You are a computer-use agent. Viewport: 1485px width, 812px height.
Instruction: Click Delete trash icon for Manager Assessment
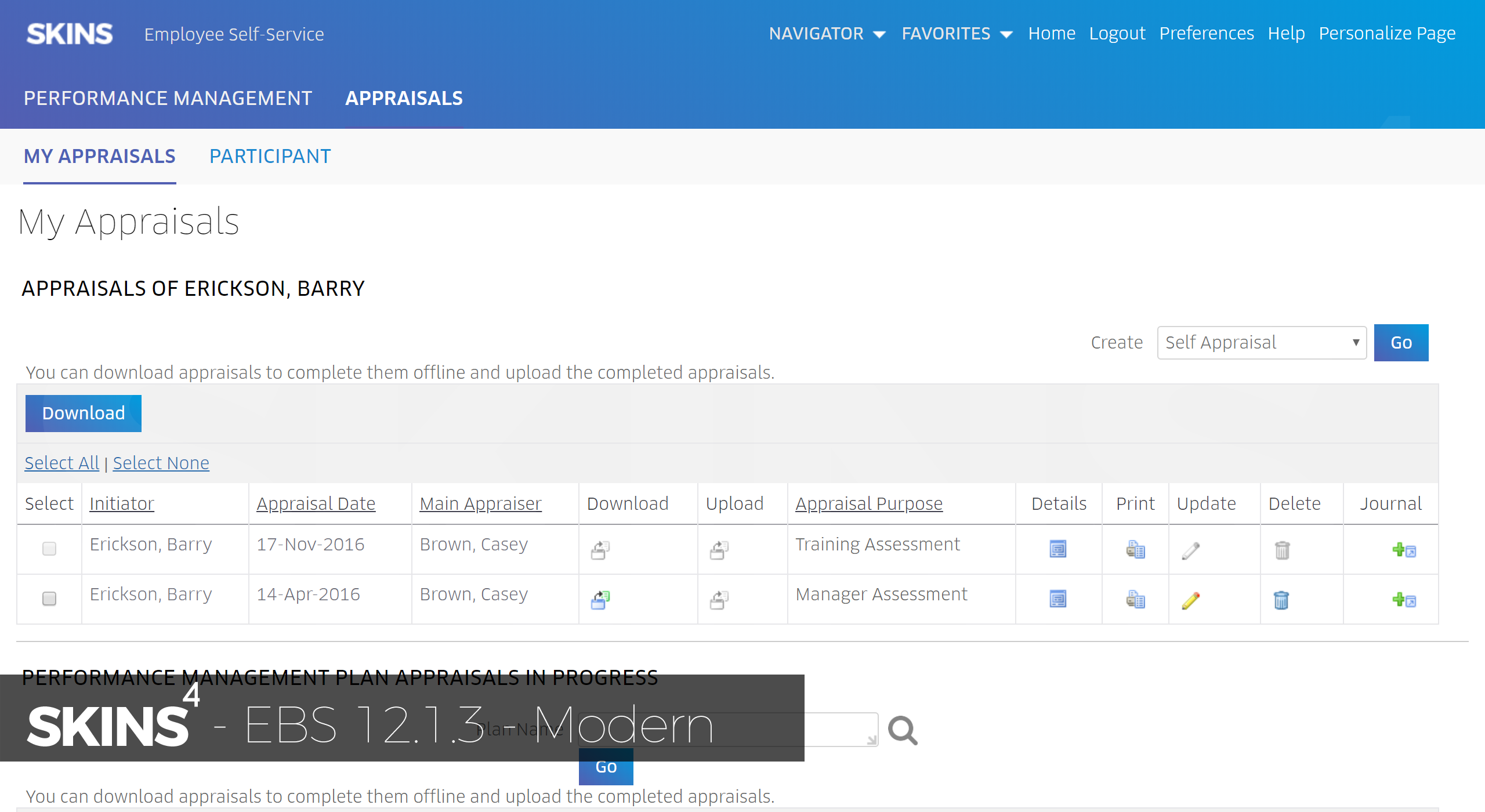(1281, 600)
